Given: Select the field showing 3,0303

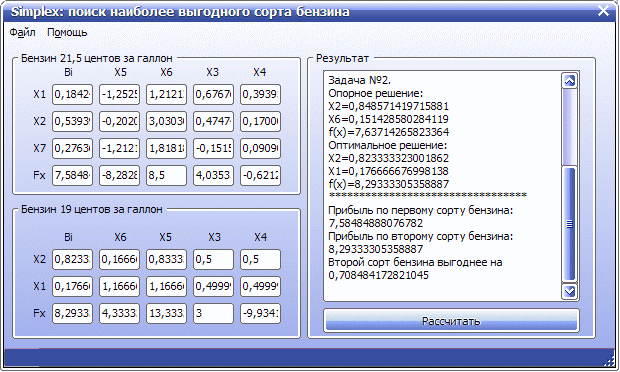Looking at the screenshot, I should (x=166, y=121).
